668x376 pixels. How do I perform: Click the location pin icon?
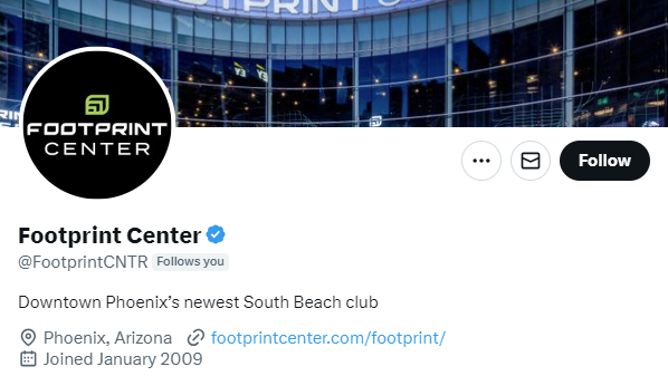(28, 338)
